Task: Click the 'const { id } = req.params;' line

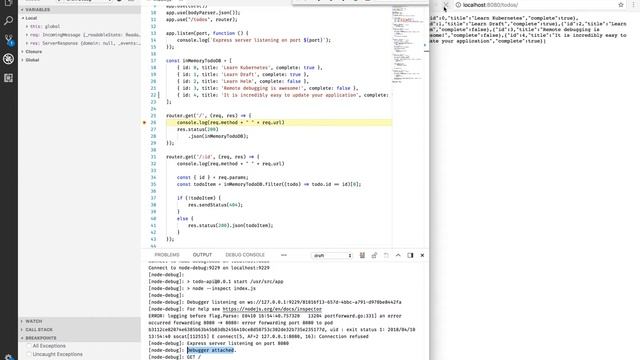Action: pos(213,178)
